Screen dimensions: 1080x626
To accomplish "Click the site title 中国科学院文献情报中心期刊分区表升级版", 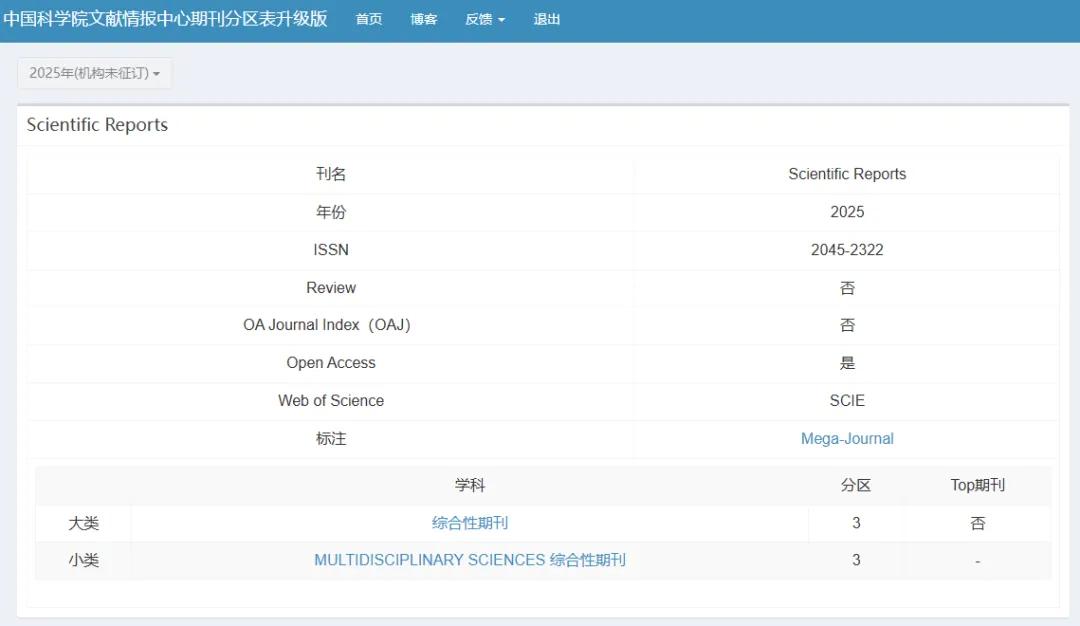I will pyautogui.click(x=165, y=19).
